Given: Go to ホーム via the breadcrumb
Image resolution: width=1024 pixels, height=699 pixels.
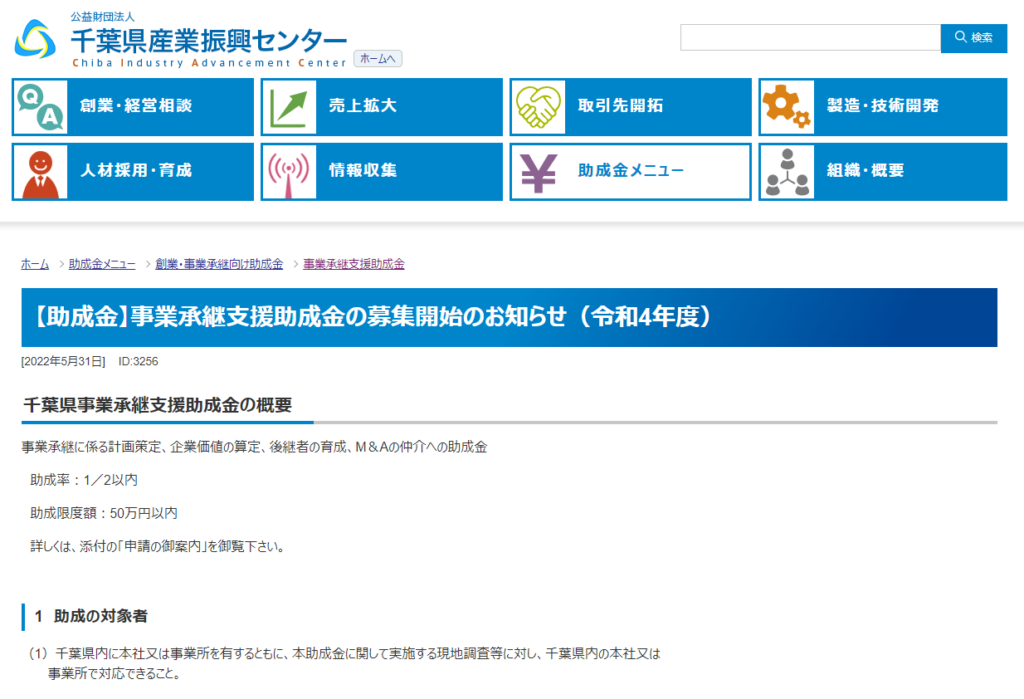Looking at the screenshot, I should [x=35, y=264].
